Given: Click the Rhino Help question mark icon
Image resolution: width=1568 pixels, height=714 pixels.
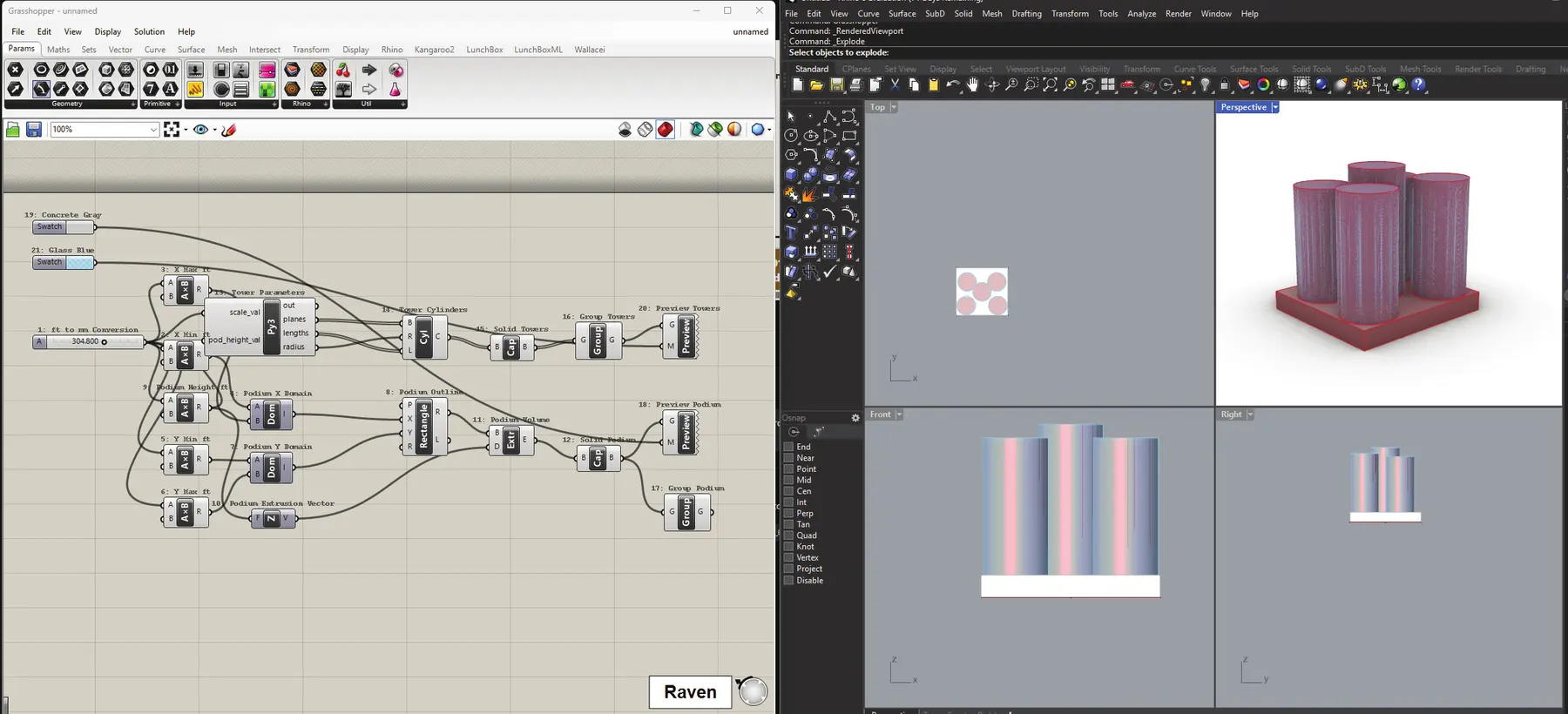Looking at the screenshot, I should (x=1419, y=85).
